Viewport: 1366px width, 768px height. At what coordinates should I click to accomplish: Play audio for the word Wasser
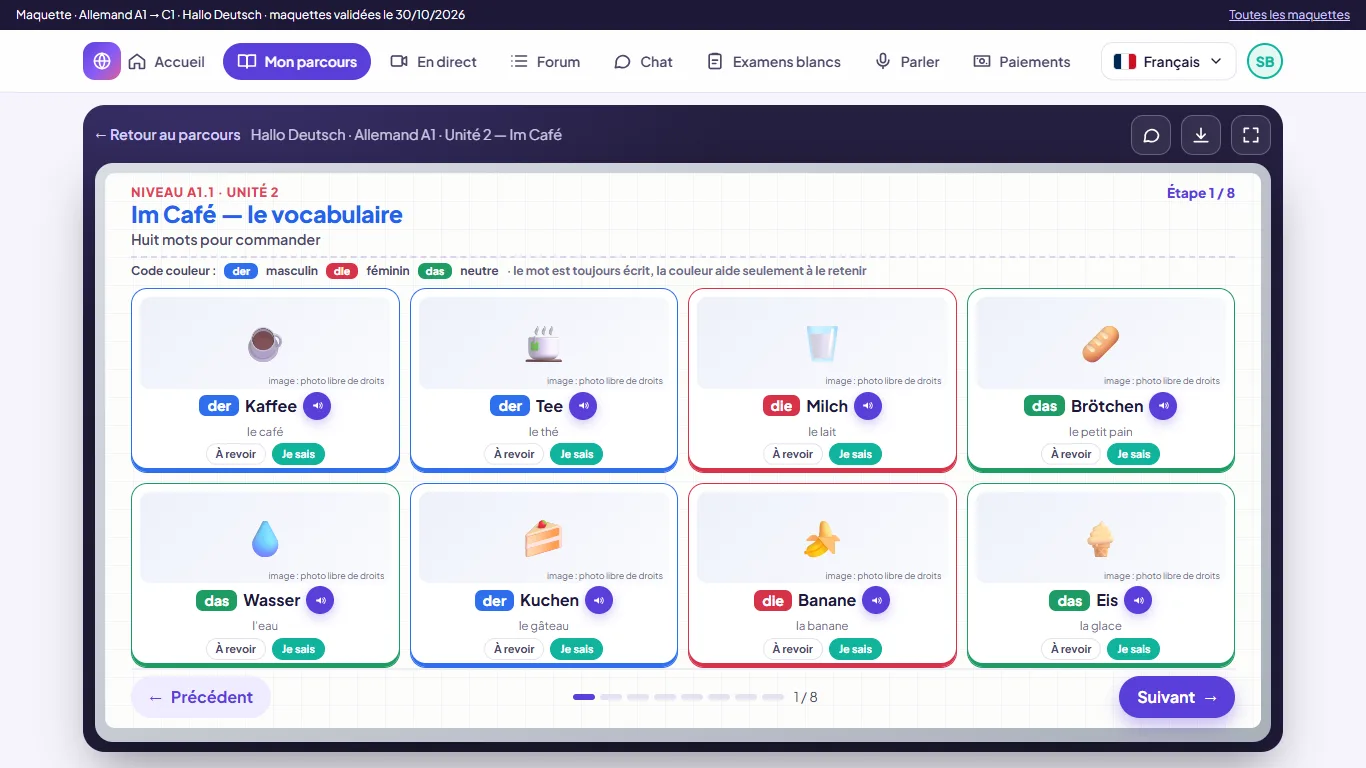320,600
